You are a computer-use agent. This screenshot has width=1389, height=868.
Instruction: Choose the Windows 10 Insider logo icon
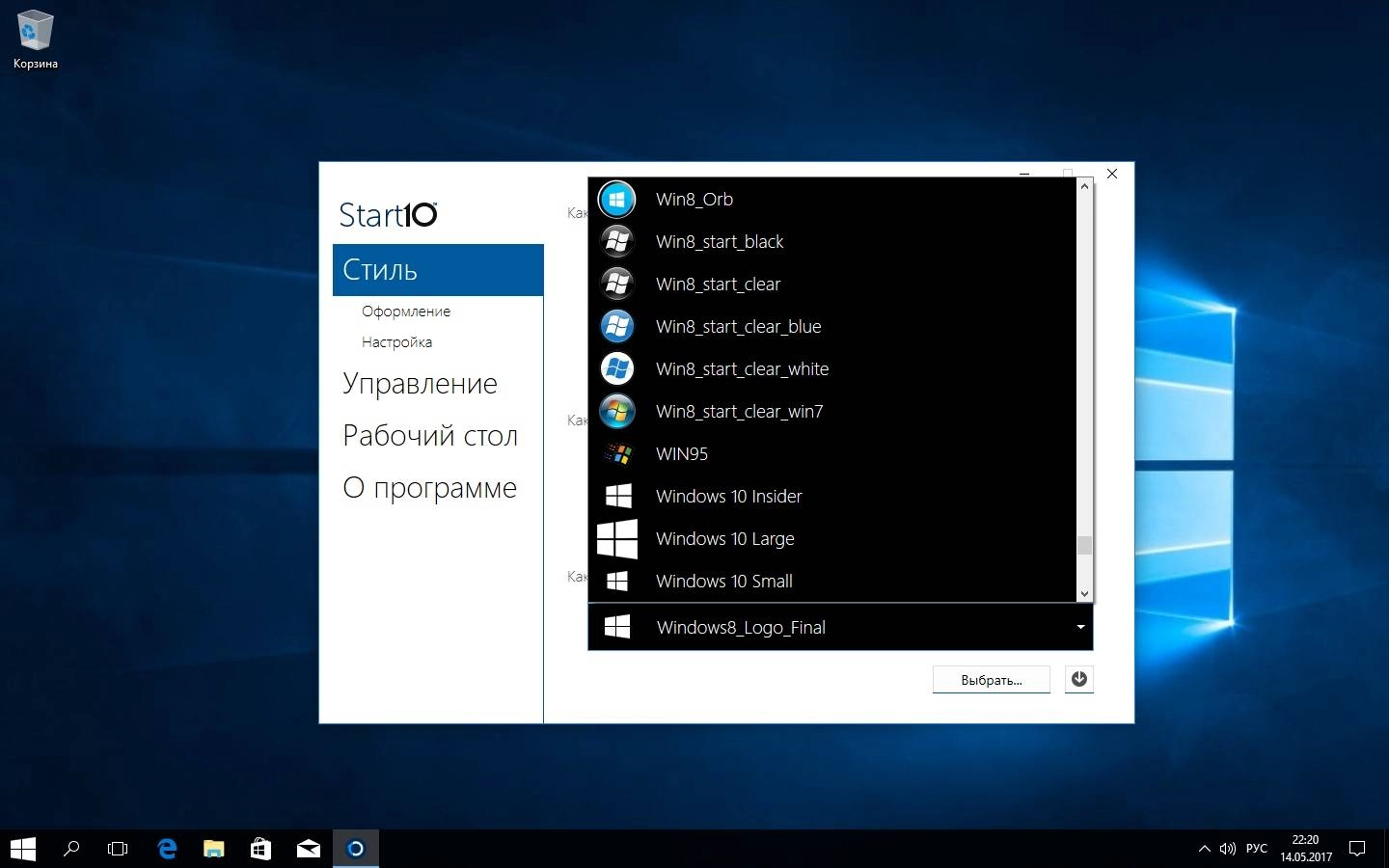[x=618, y=496]
